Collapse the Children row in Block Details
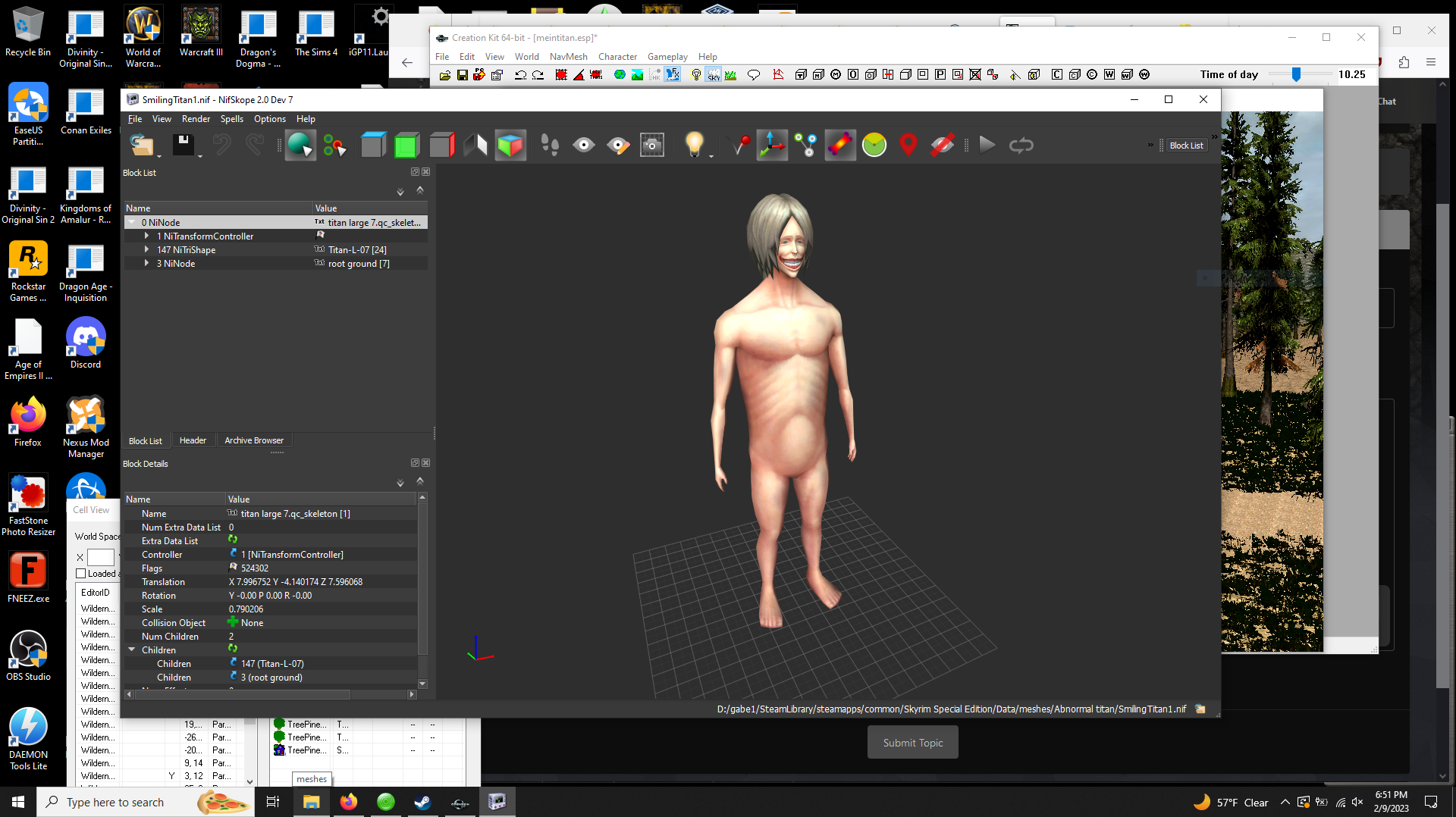The height and width of the screenshot is (817, 1456). pyautogui.click(x=132, y=650)
